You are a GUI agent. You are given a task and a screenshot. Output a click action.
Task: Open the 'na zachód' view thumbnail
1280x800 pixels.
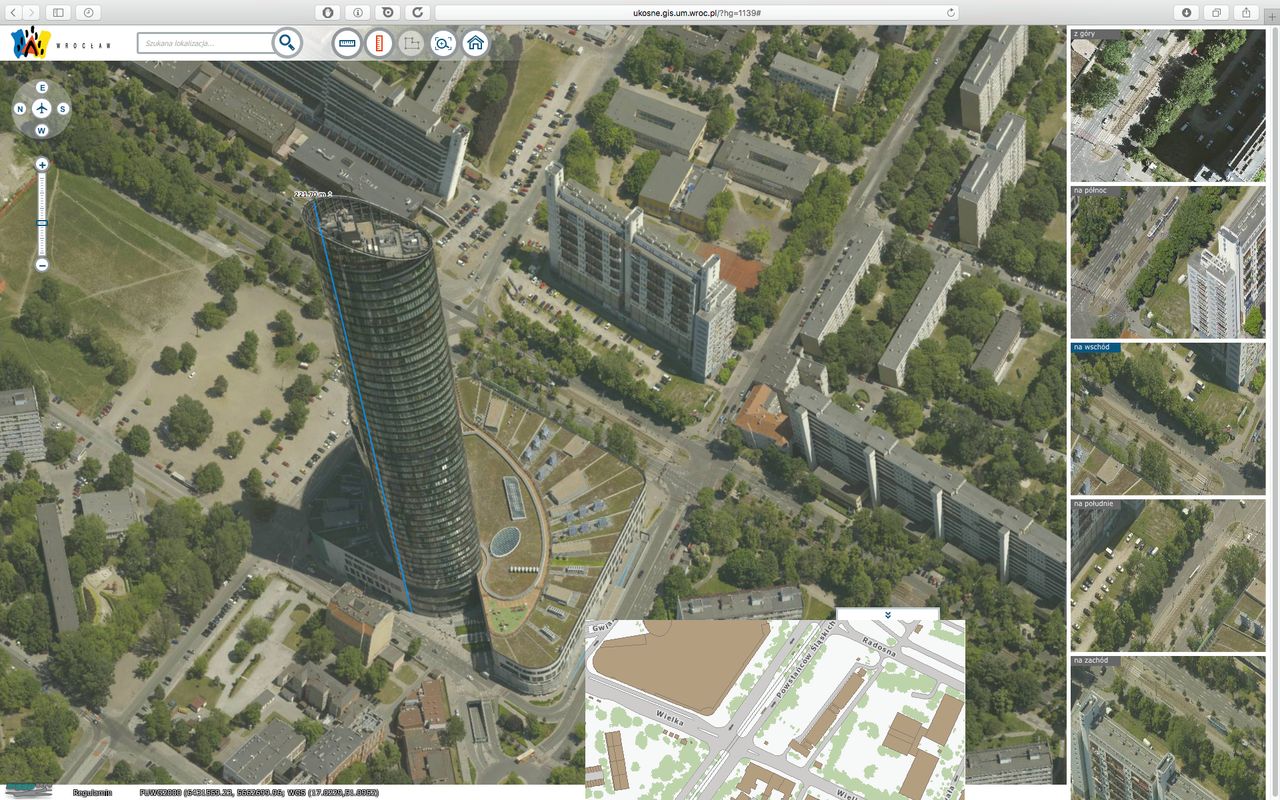1167,727
